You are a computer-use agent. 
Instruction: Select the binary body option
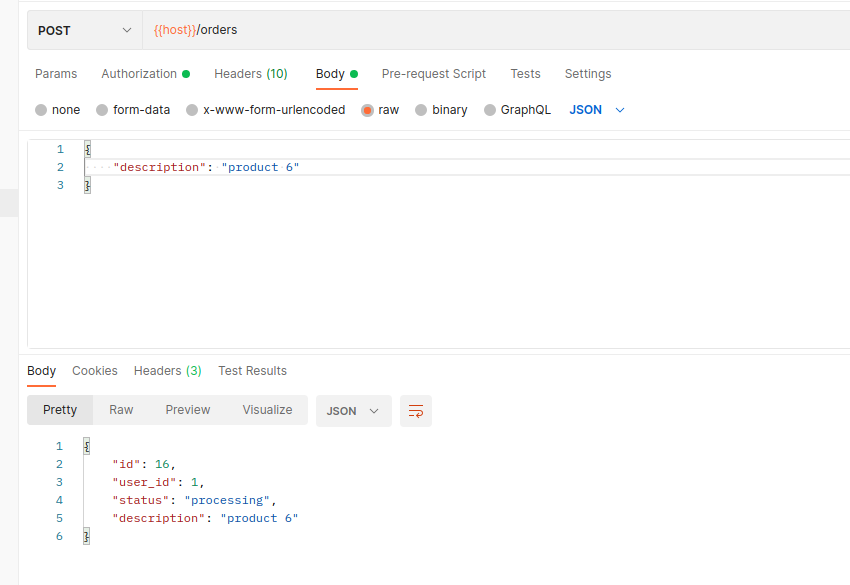[x=441, y=110]
